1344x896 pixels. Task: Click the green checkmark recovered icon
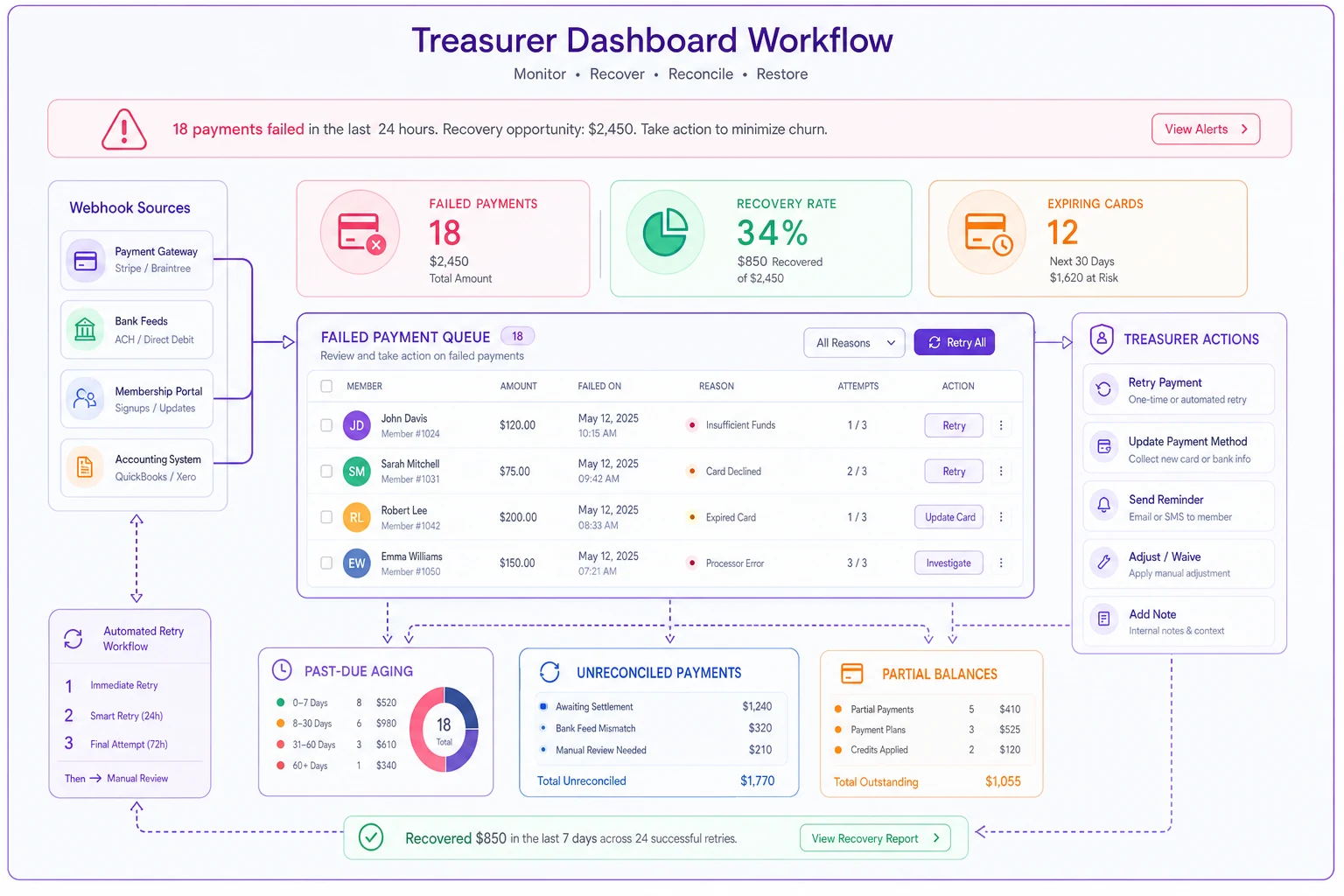371,837
